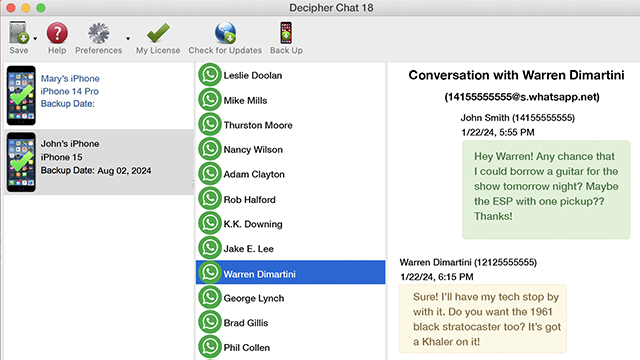Click the Check for Updates globe icon

pyautogui.click(x=225, y=33)
